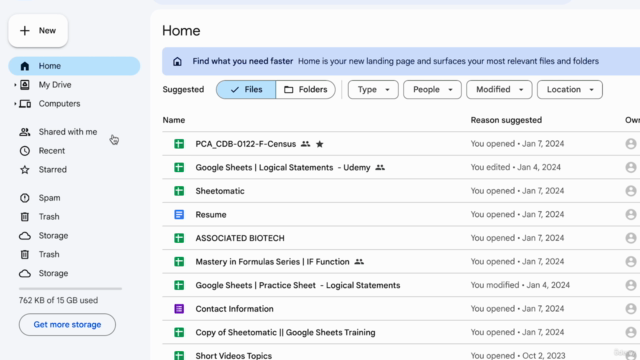Open ASSOCIATED BIOTECH spreadsheet

240,238
